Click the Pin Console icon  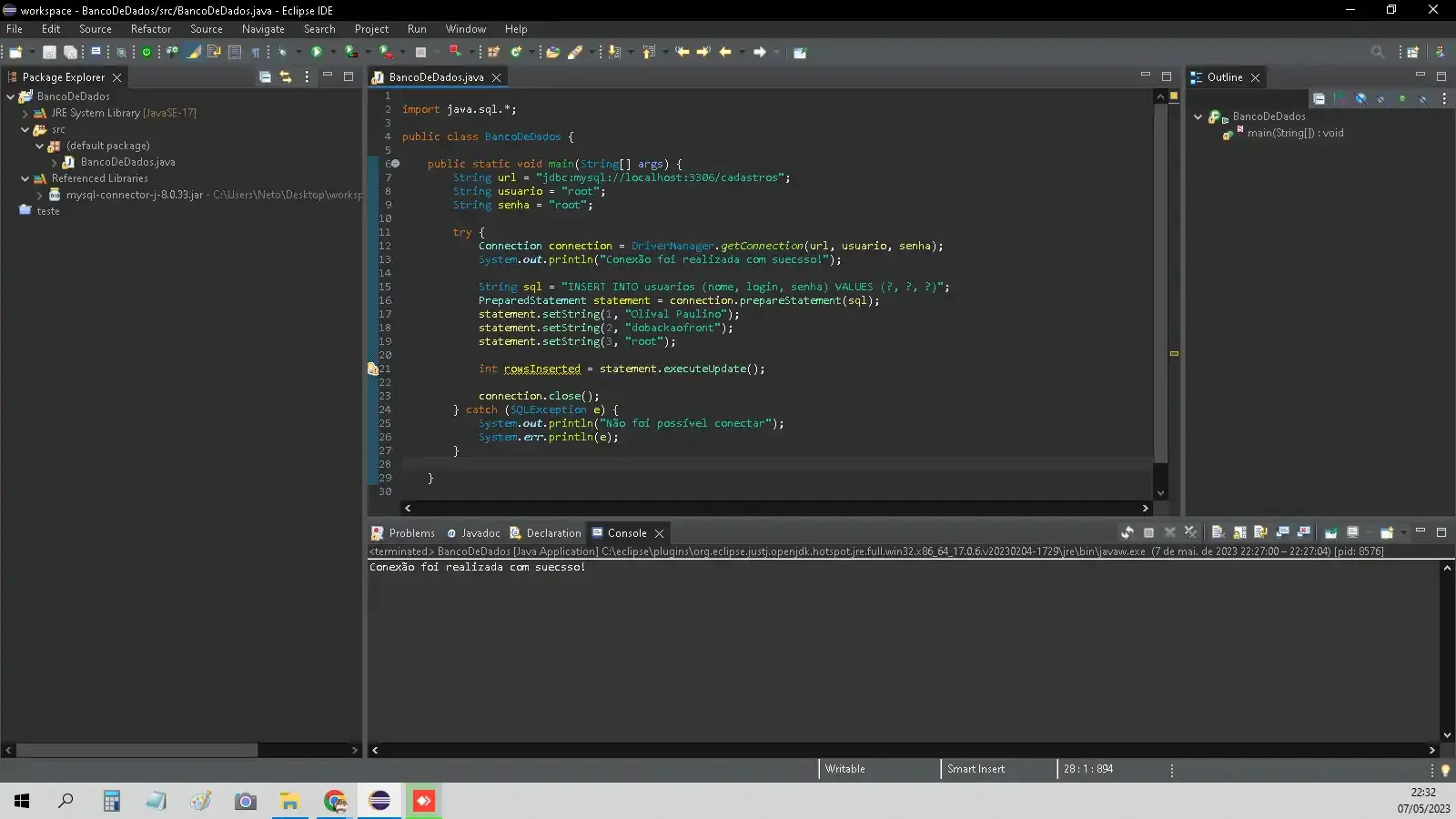[1330, 532]
